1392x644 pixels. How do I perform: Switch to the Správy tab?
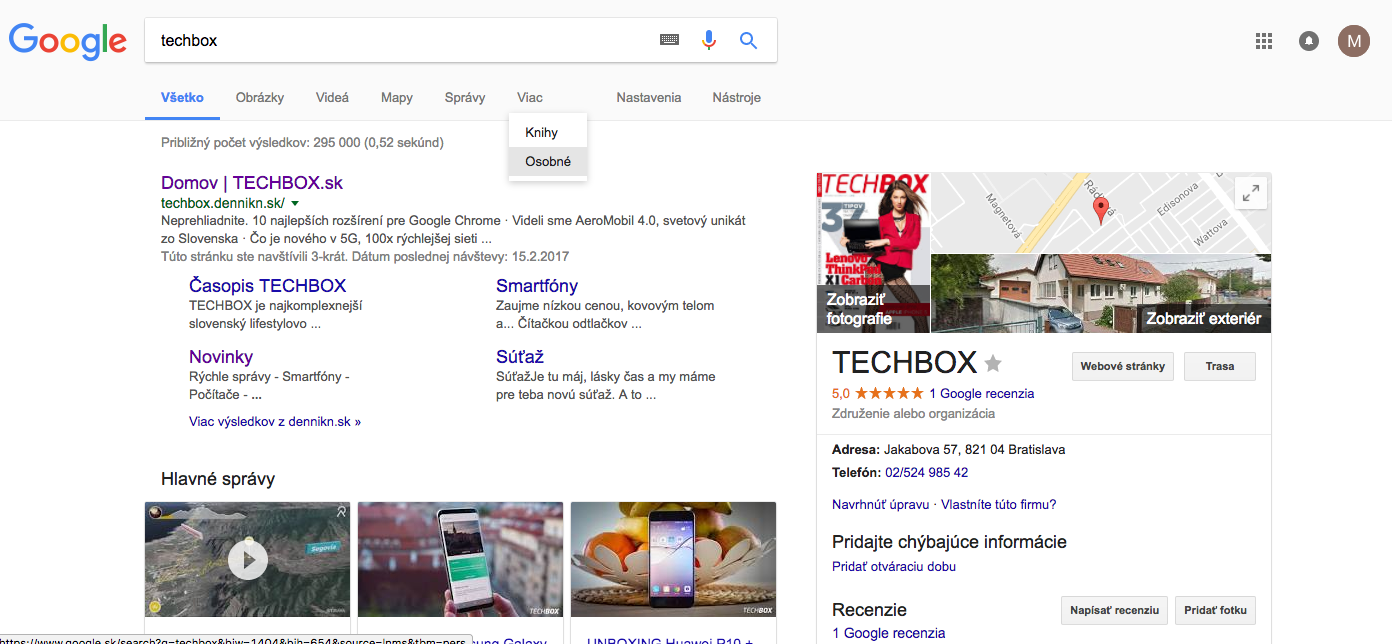pos(465,98)
